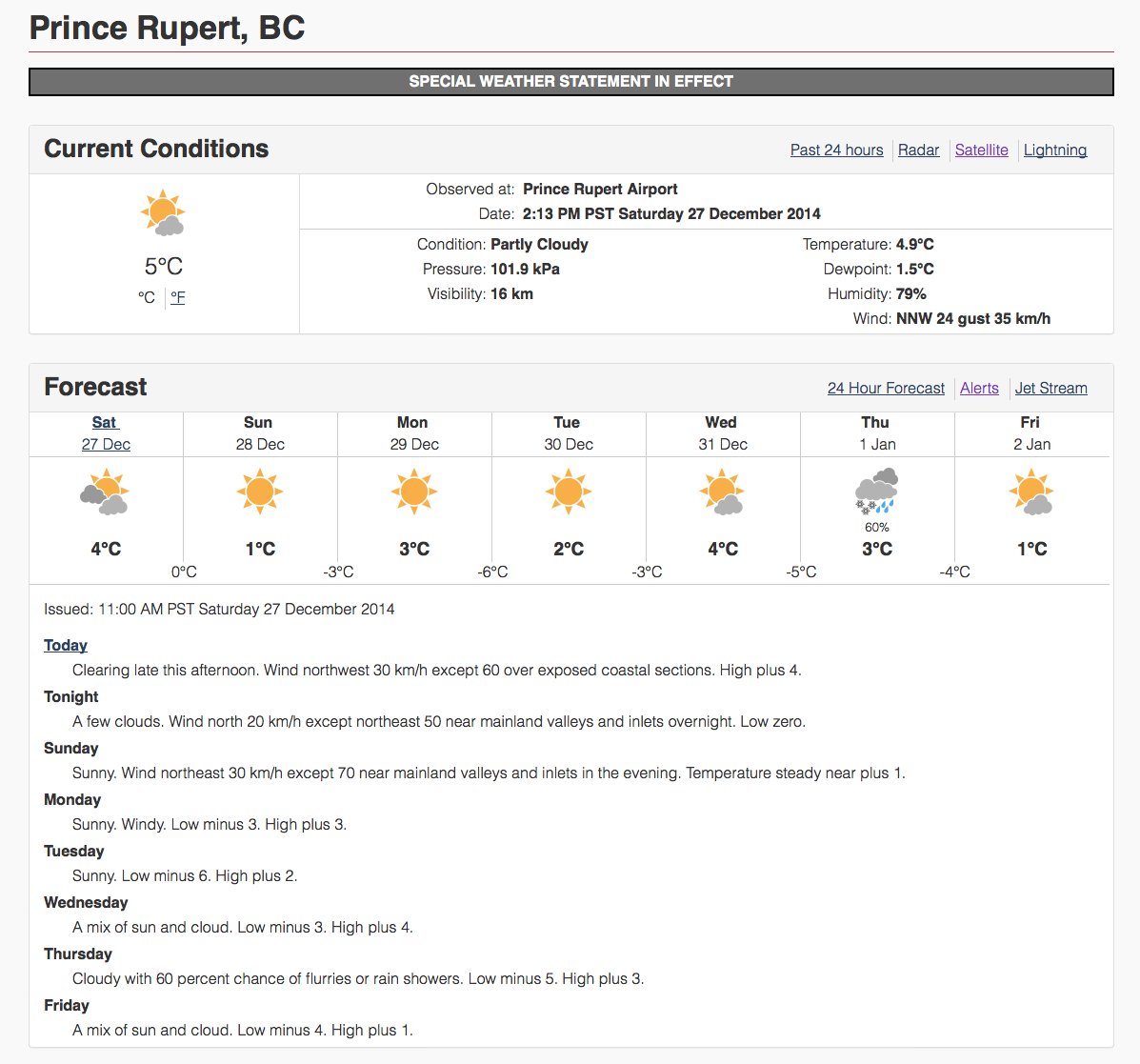Click Friday's sun and cloud icon
1140x1064 pixels.
1031,492
